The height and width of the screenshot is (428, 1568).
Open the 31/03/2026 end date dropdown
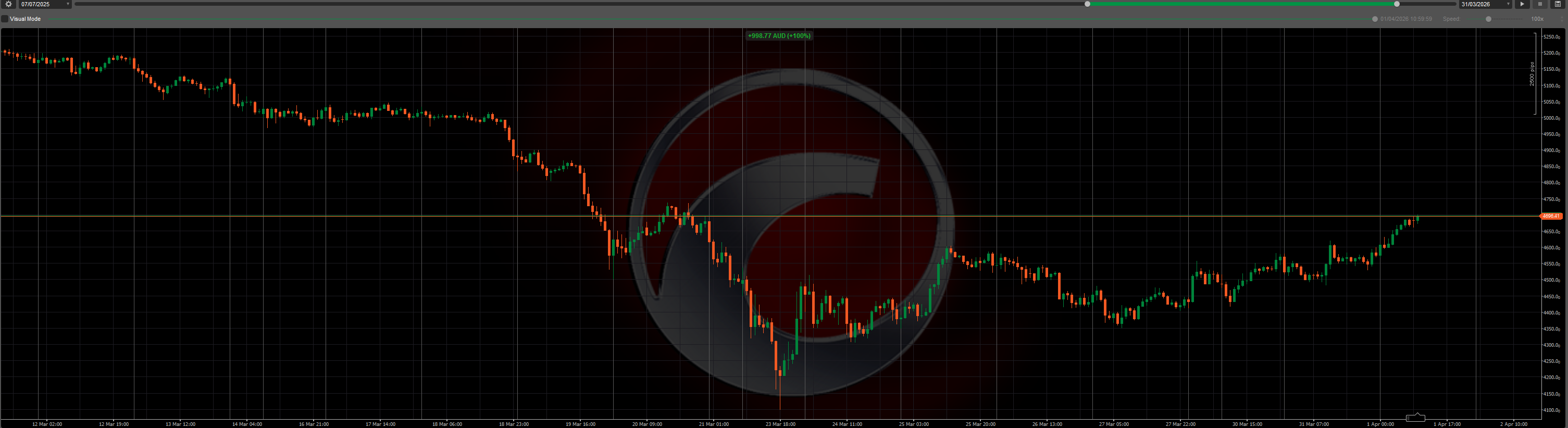[x=1486, y=4]
